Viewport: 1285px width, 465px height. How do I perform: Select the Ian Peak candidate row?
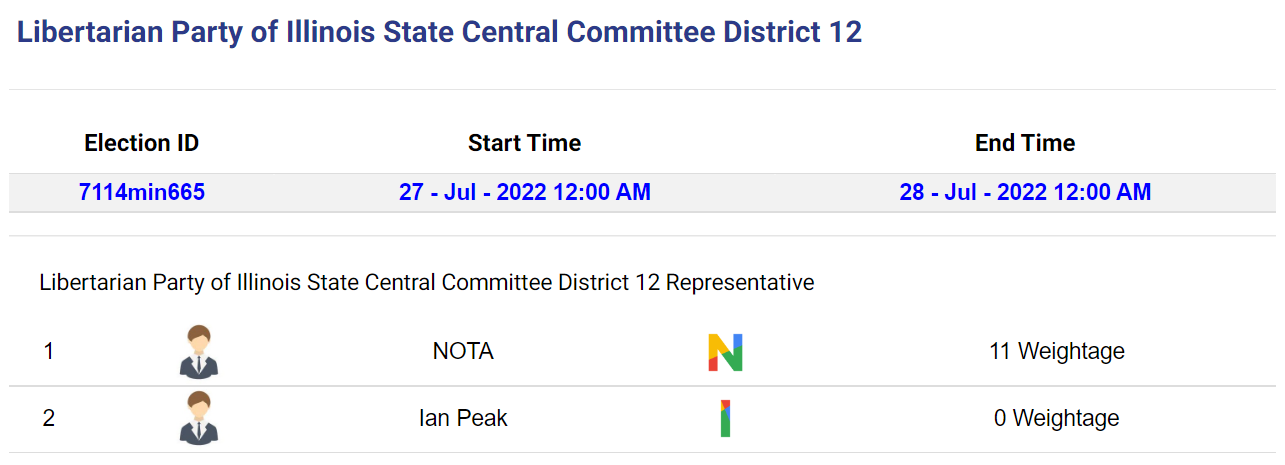click(642, 419)
